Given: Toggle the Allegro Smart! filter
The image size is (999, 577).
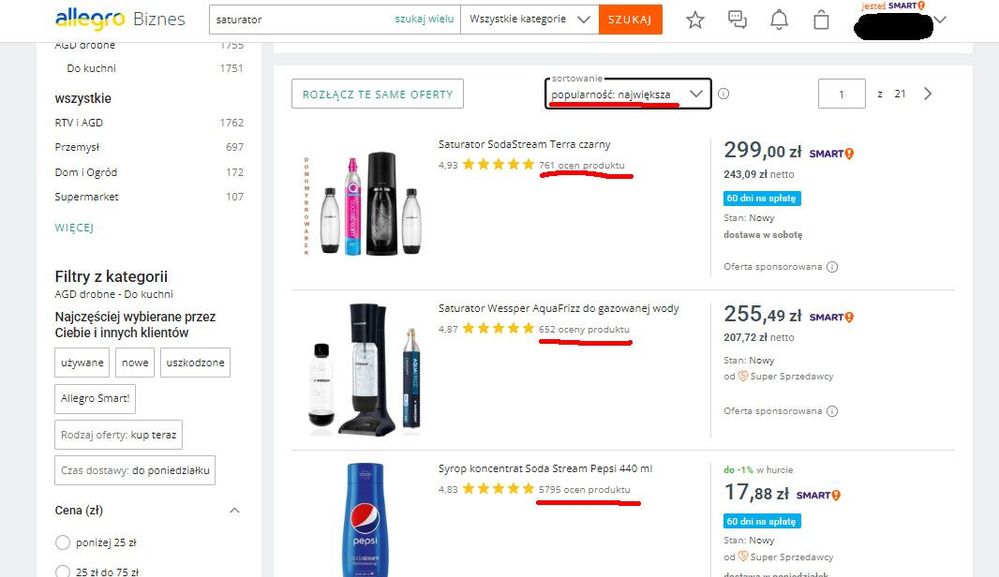Looking at the screenshot, I should coord(96,399).
